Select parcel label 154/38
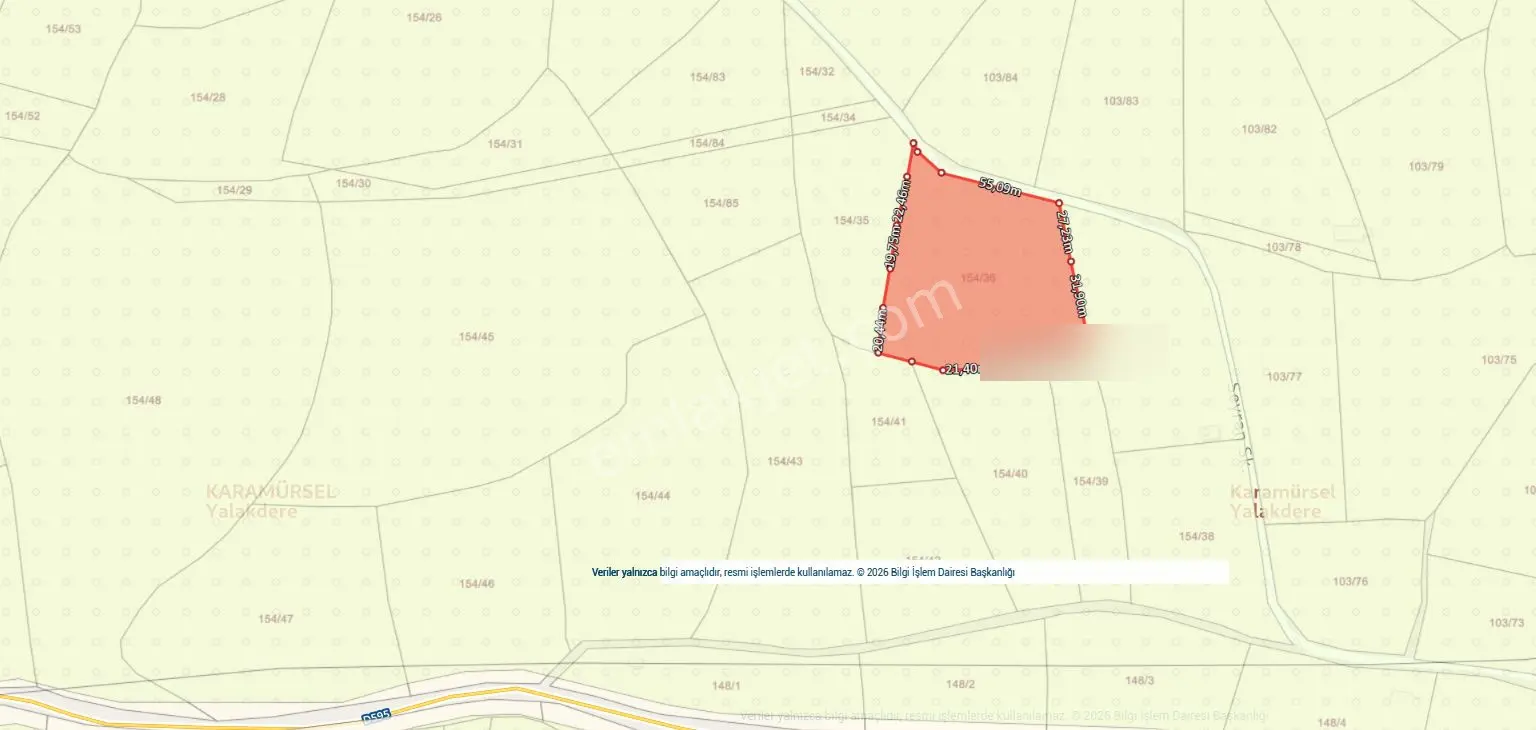This screenshot has height=730, width=1536. coord(1196,536)
